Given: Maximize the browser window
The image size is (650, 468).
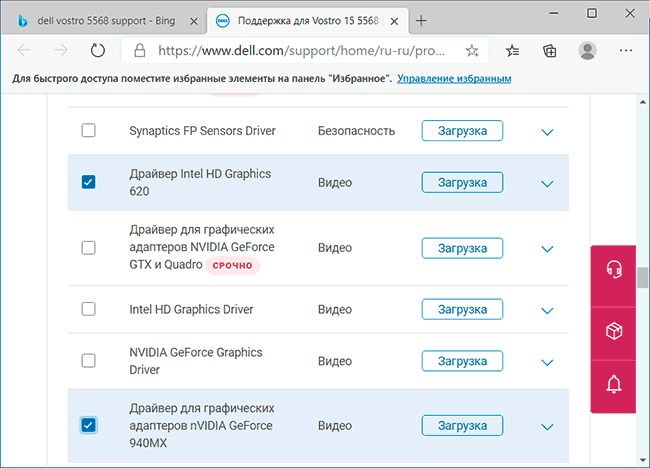Looking at the screenshot, I should pos(592,13).
